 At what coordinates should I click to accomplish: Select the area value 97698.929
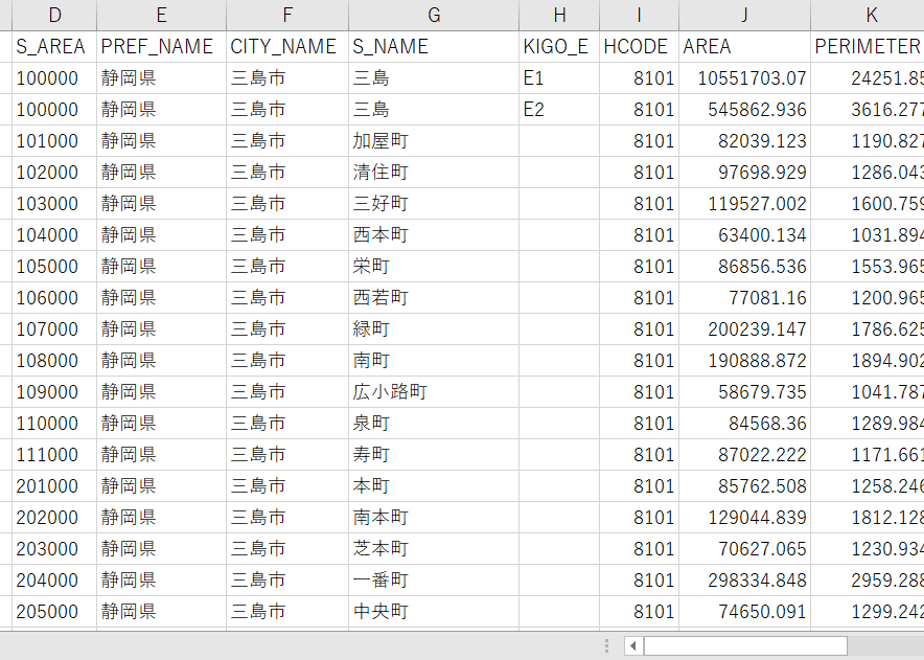pyautogui.click(x=744, y=172)
